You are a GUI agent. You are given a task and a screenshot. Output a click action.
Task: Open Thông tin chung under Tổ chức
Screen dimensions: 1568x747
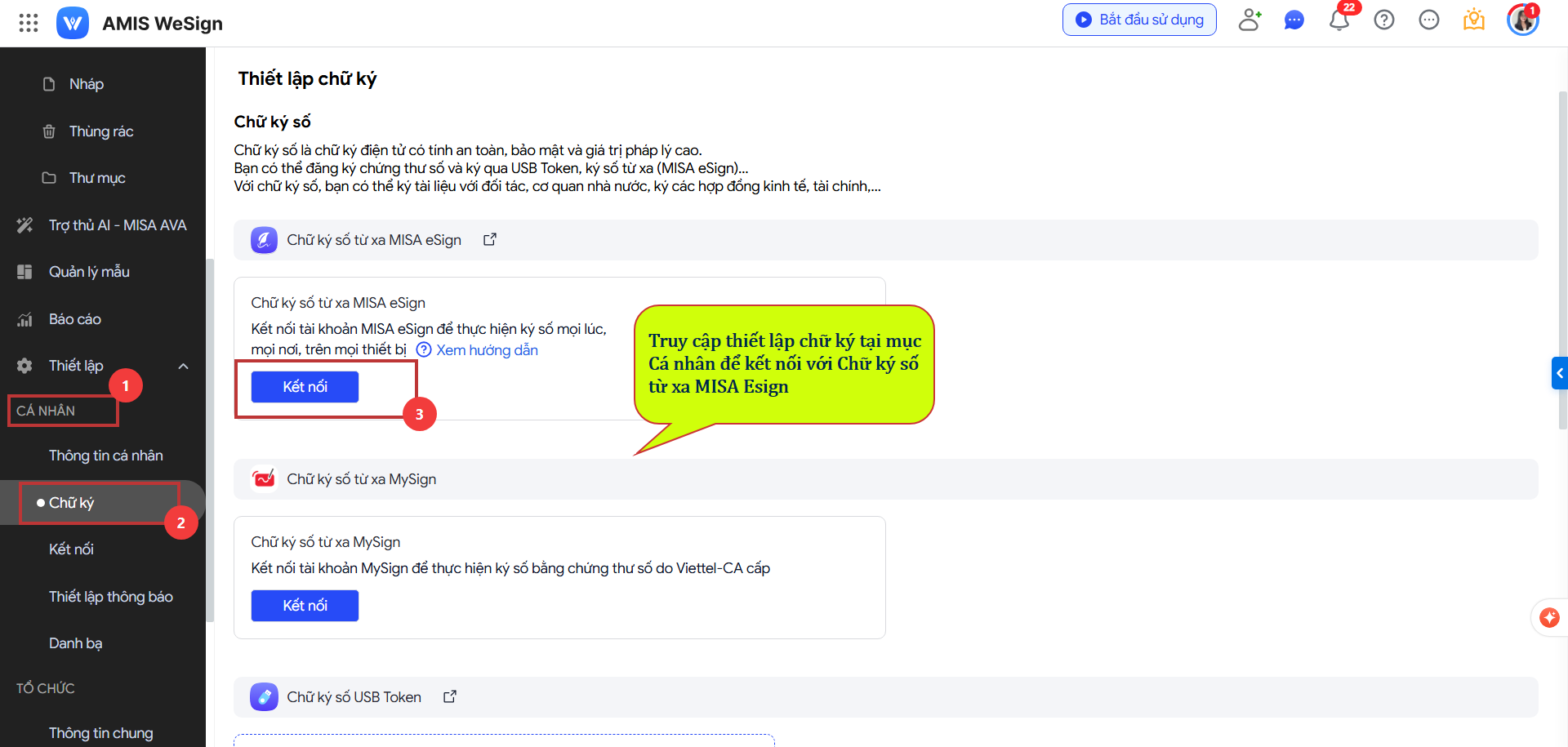pyautogui.click(x=103, y=733)
